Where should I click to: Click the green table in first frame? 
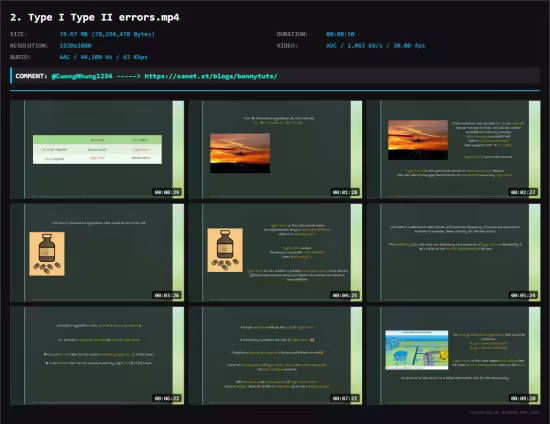pyautogui.click(x=97, y=149)
